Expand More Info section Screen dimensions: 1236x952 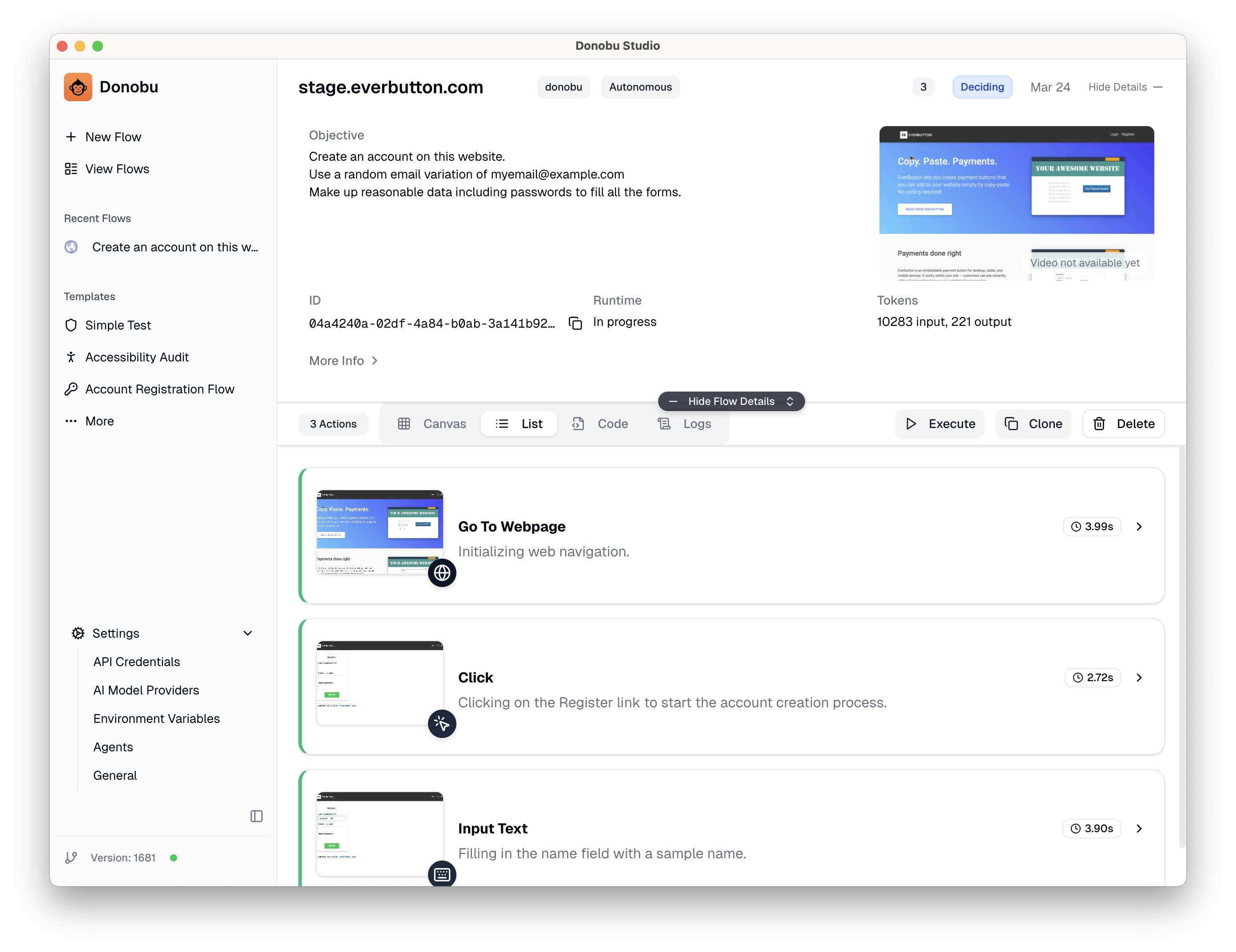tap(342, 361)
